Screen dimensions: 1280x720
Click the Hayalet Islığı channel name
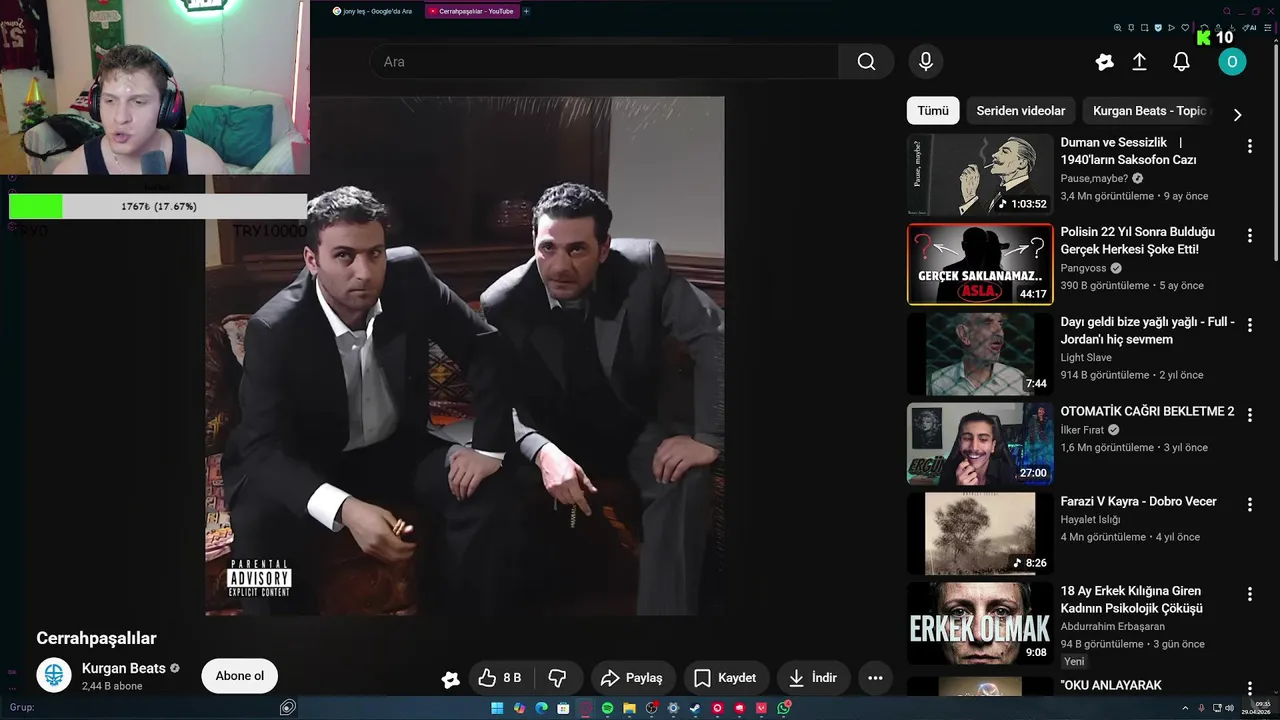point(1090,520)
